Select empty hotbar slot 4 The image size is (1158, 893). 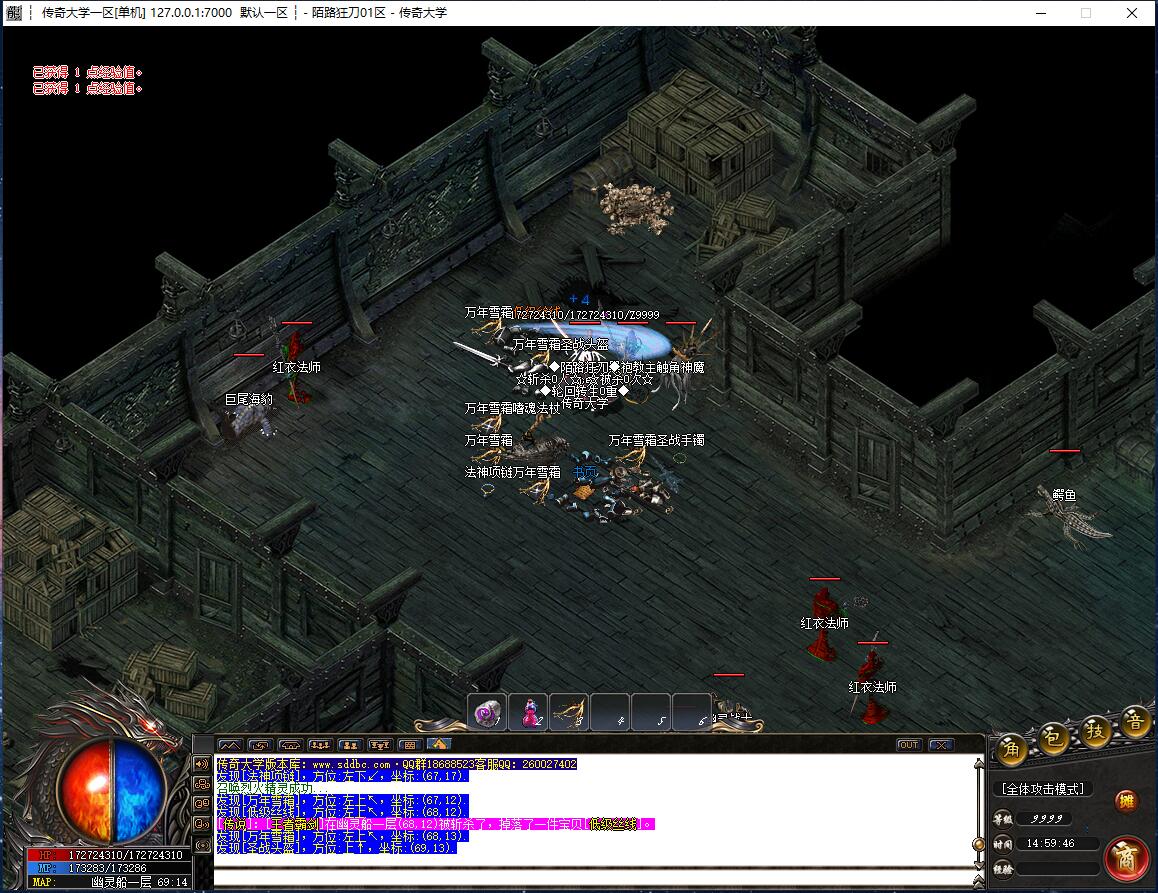click(610, 713)
